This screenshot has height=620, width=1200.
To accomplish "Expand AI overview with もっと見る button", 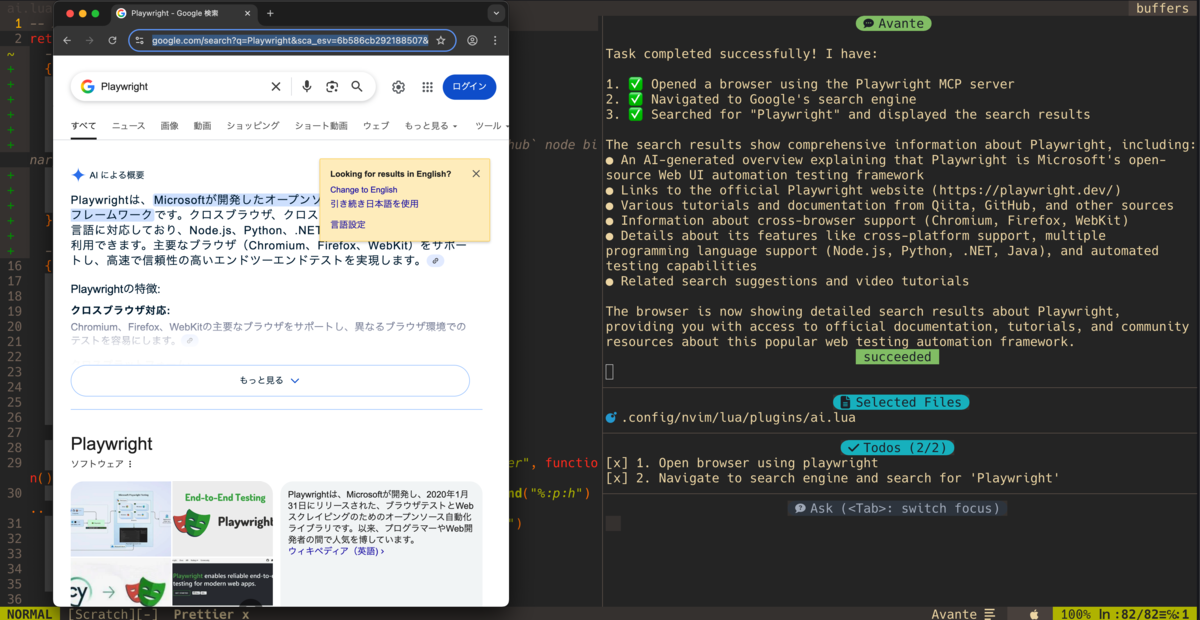I will tap(270, 381).
